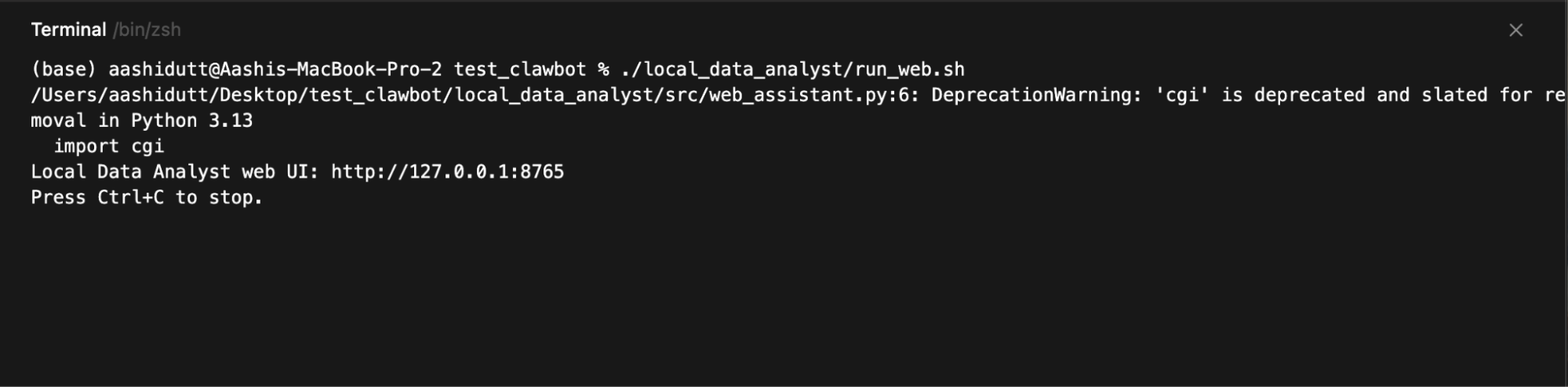This screenshot has height=387, width=1568.
Task: Click the word 'slated' in the warning line
Action: tap(1454, 95)
